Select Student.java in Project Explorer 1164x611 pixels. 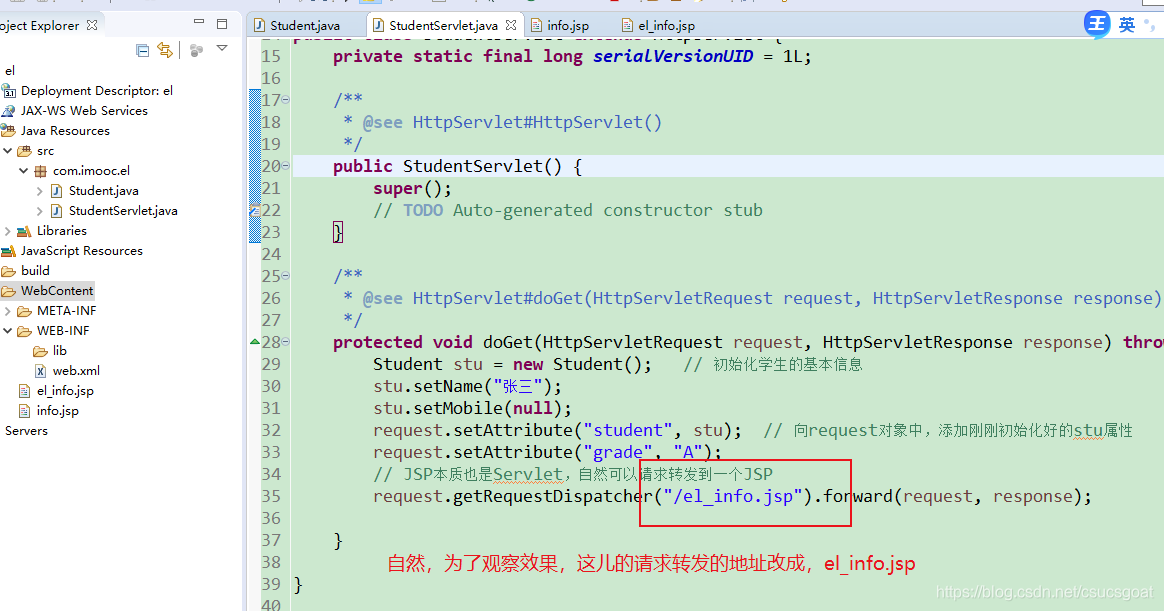[x=103, y=191]
